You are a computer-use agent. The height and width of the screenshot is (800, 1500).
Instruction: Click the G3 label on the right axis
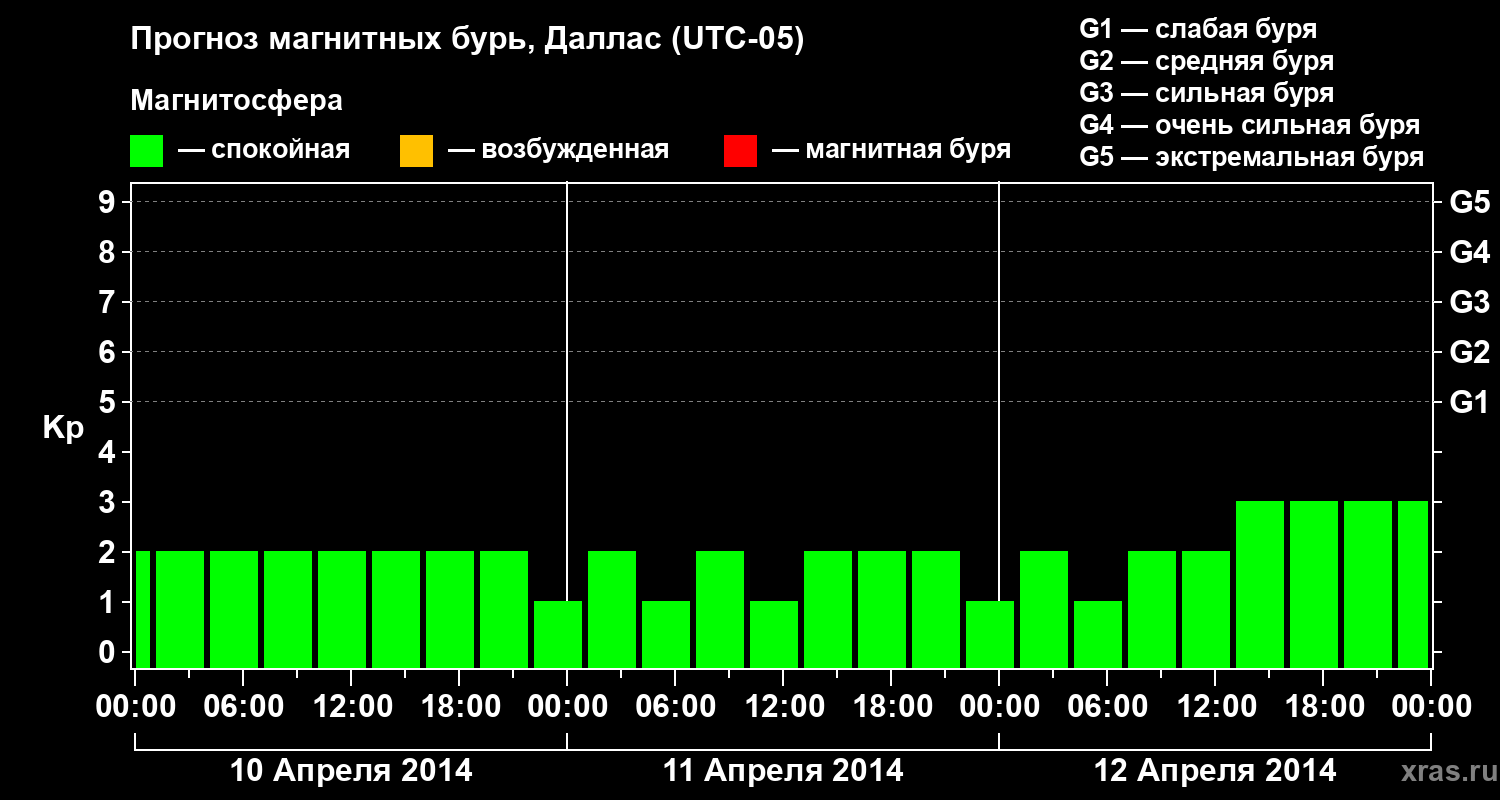1470,303
